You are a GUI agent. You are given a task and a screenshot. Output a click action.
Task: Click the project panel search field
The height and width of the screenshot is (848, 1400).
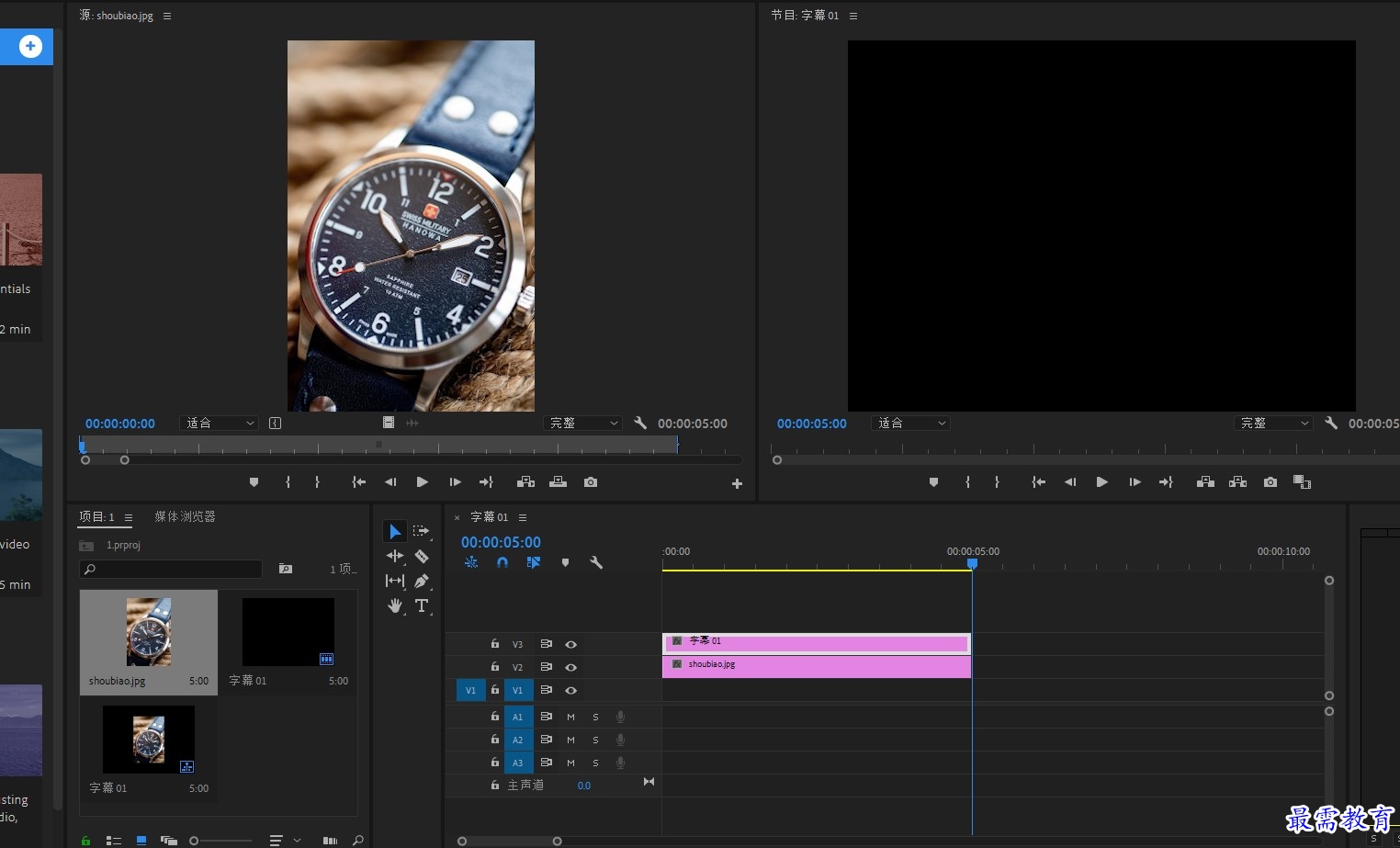(x=171, y=569)
